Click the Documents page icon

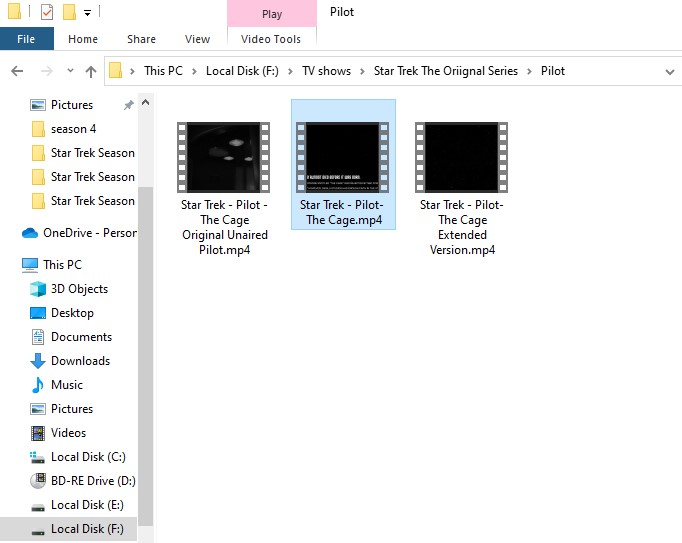pos(38,337)
